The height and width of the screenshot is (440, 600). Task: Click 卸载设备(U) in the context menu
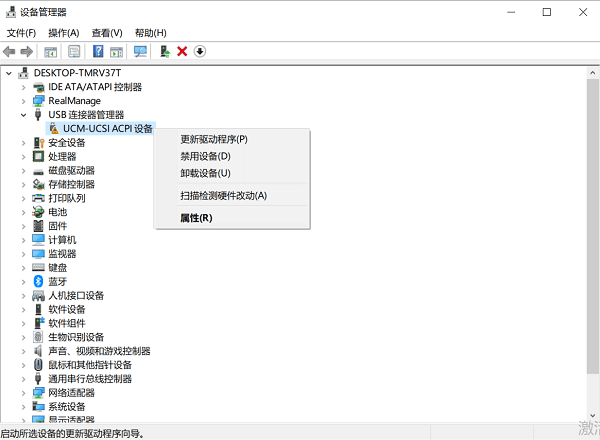[205, 173]
